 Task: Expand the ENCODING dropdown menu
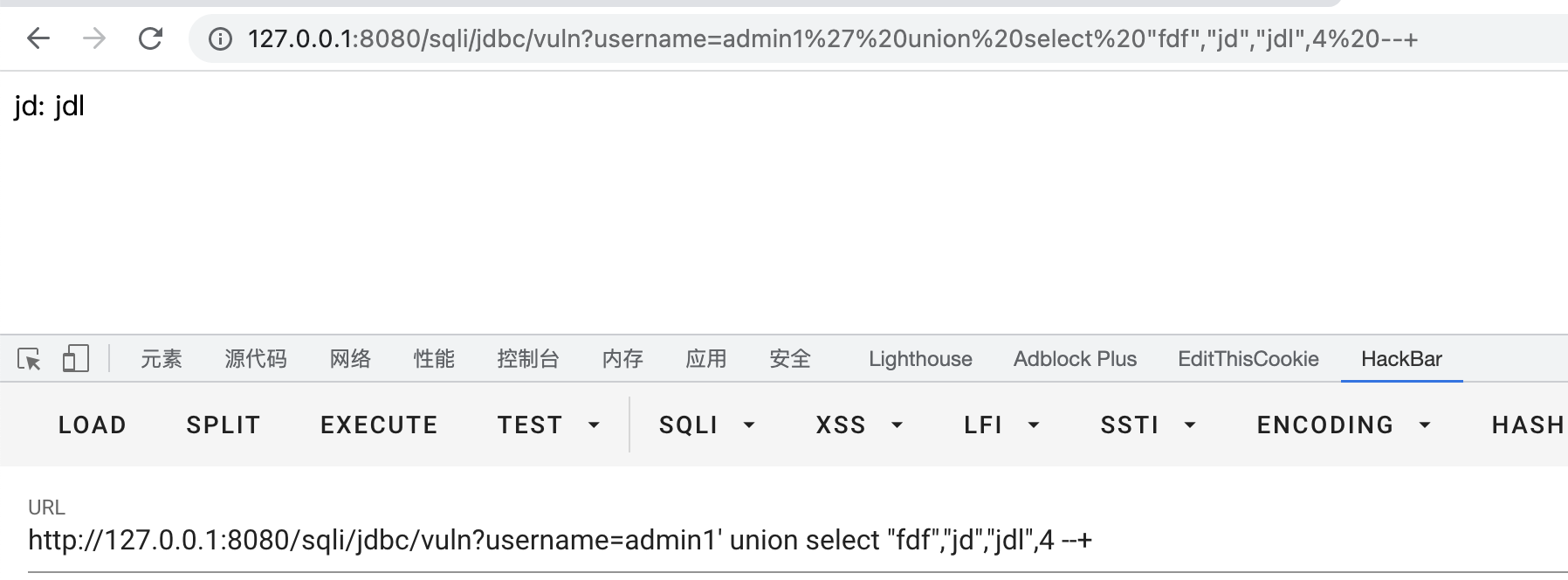coord(1343,425)
